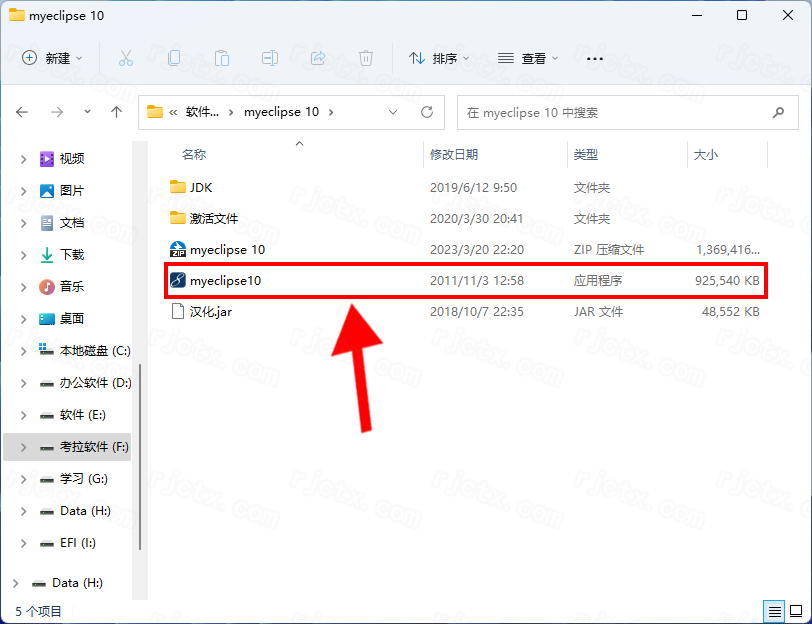Select the myeclipse10 application file

[x=226, y=281]
